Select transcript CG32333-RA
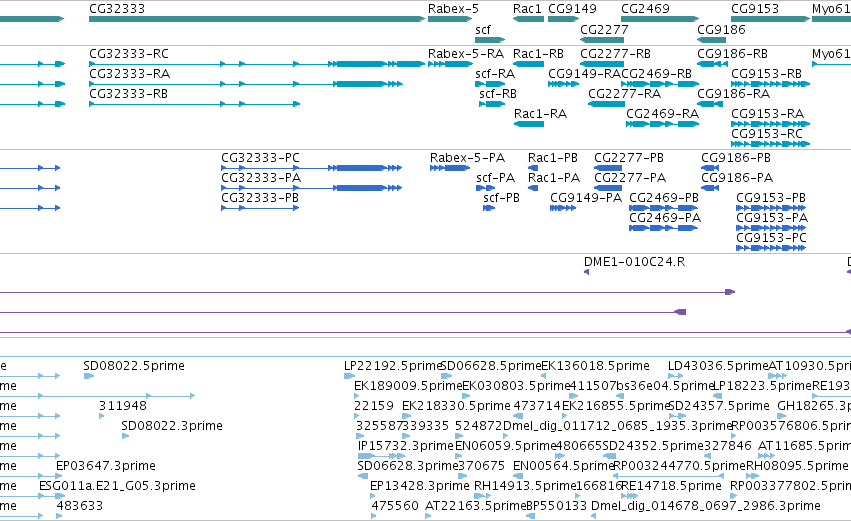 129,73
